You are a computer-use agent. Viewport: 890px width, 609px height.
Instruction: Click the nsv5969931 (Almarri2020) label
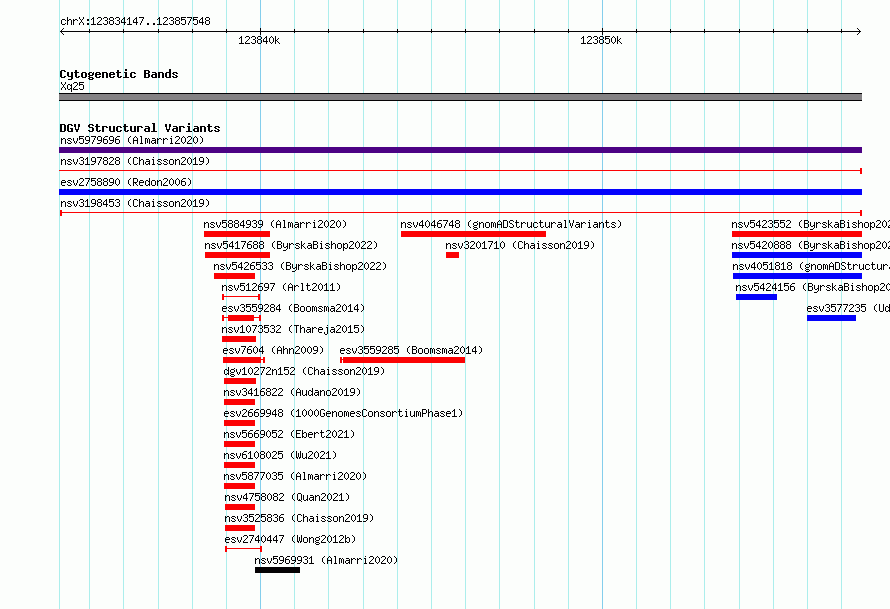[x=326, y=560]
